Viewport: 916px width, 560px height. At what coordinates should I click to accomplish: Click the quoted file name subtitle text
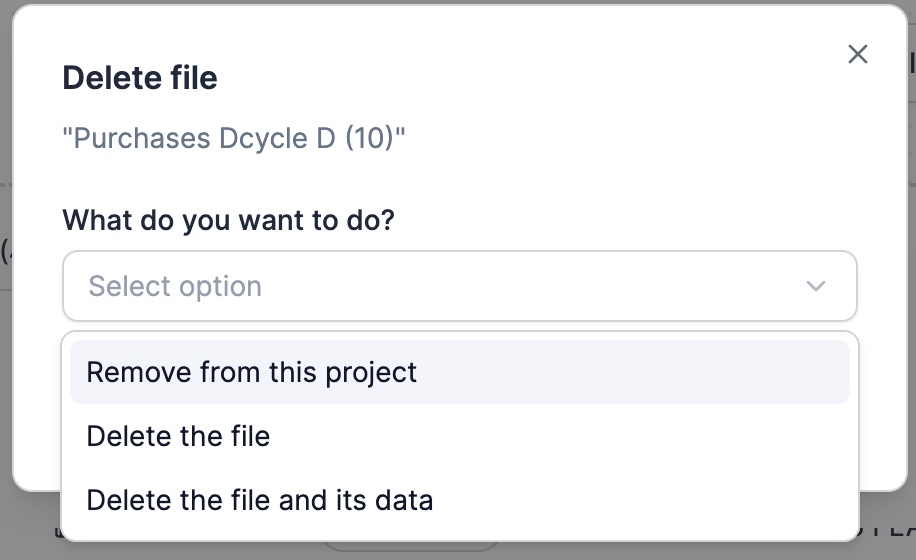pos(234,138)
